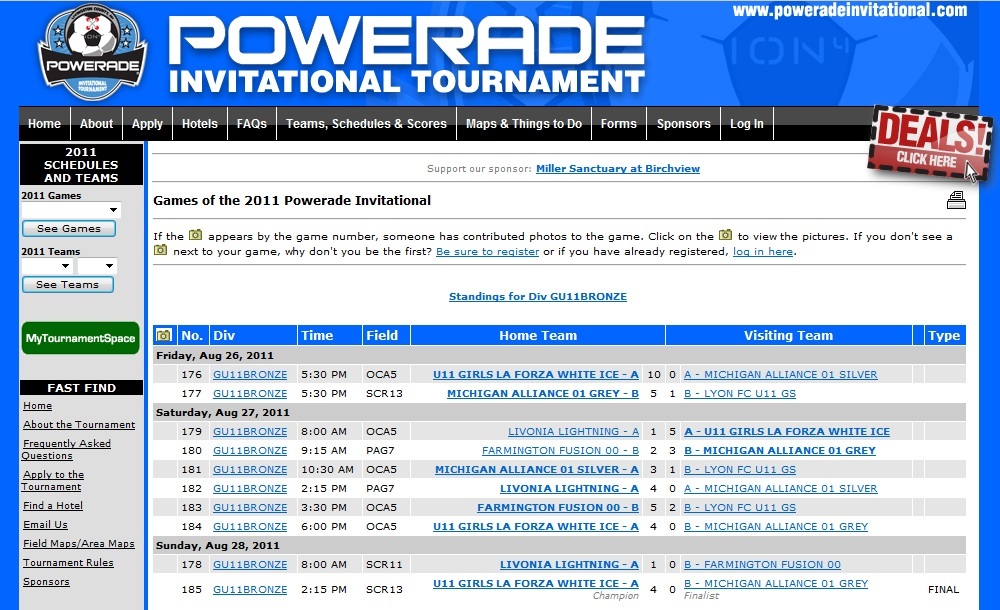The width and height of the screenshot is (1000, 610).
Task: Open Maps & Things to Do menu
Action: (524, 124)
